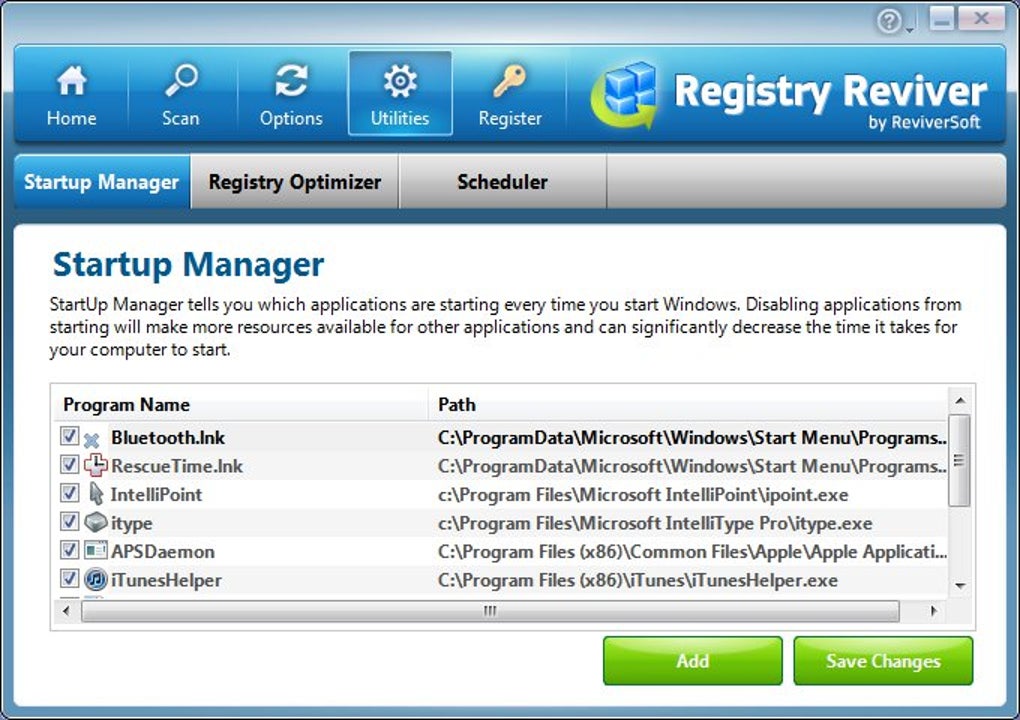Select the APSDaemon program name
The width and height of the screenshot is (1020, 720).
click(x=163, y=552)
